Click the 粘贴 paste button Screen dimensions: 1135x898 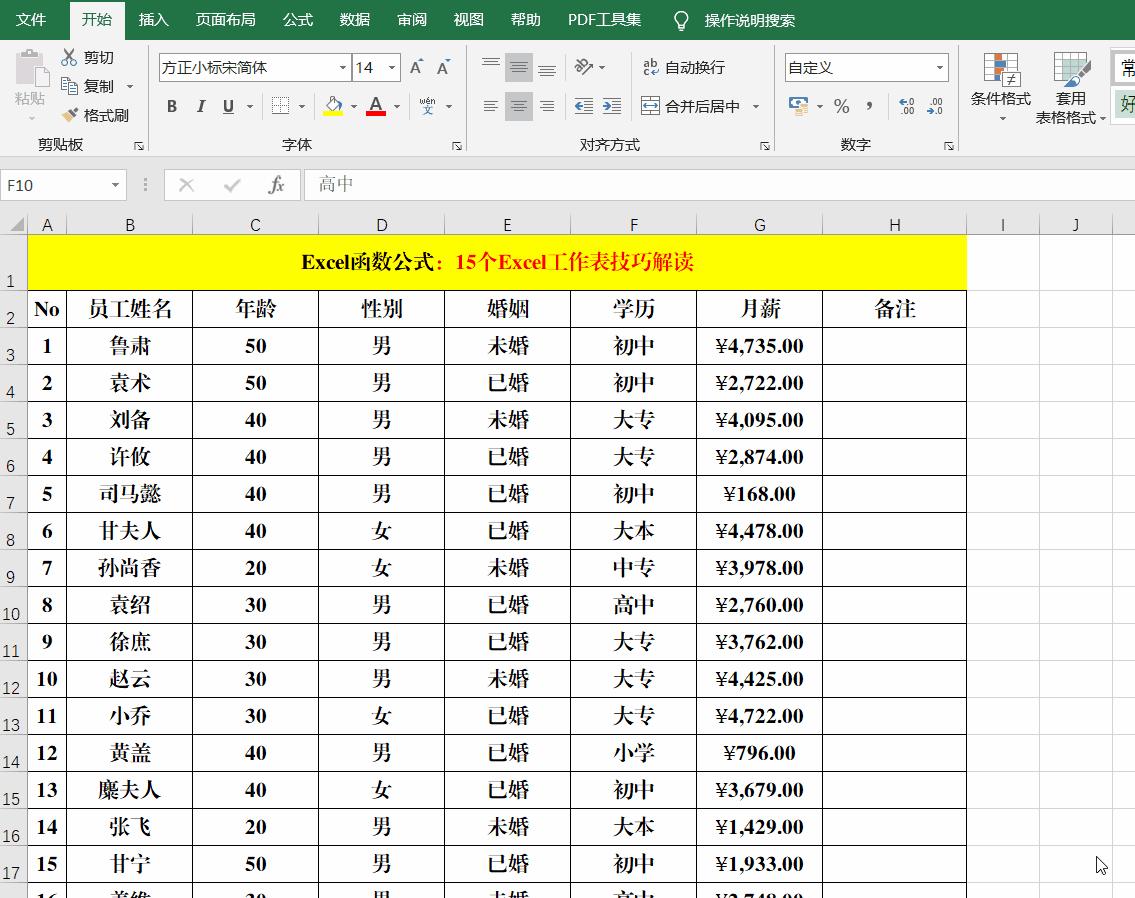[30, 85]
